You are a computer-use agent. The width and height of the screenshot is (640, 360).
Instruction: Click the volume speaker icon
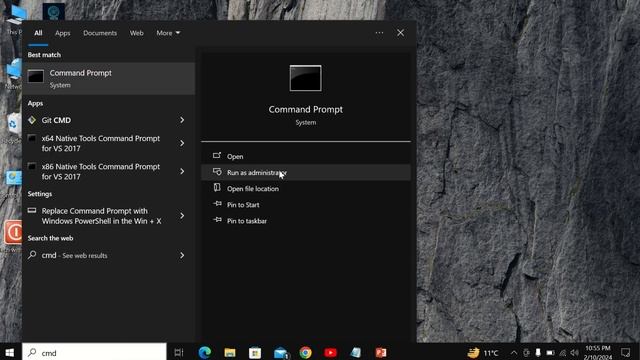[x=575, y=353]
